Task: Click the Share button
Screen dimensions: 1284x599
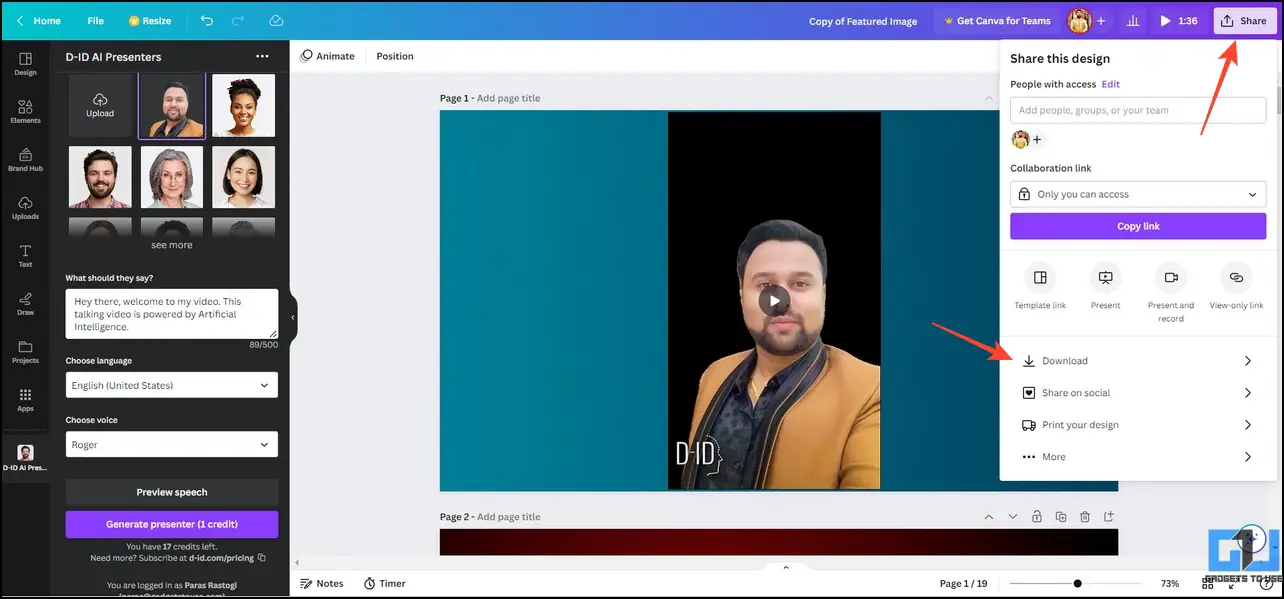Action: [1245, 20]
